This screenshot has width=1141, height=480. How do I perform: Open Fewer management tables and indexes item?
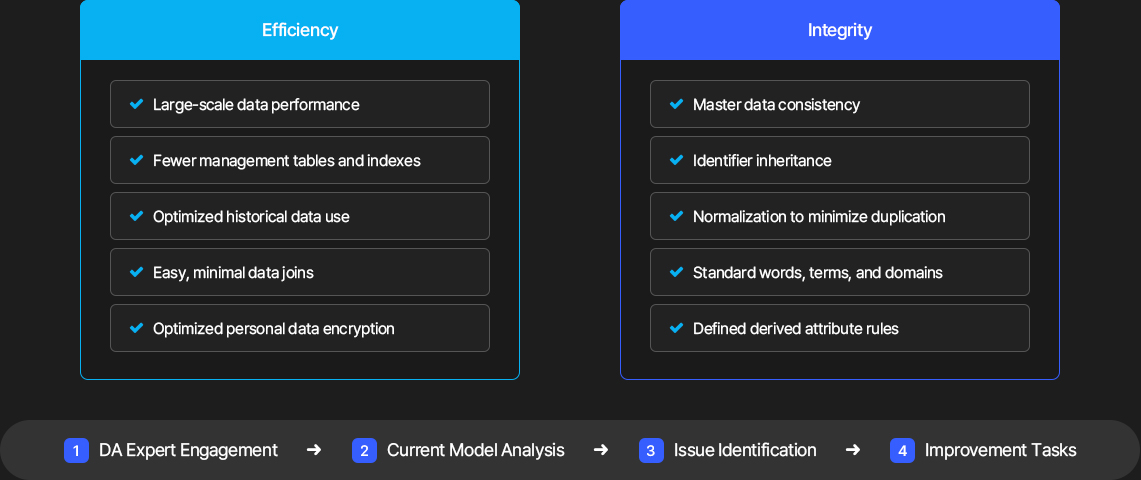(x=300, y=160)
